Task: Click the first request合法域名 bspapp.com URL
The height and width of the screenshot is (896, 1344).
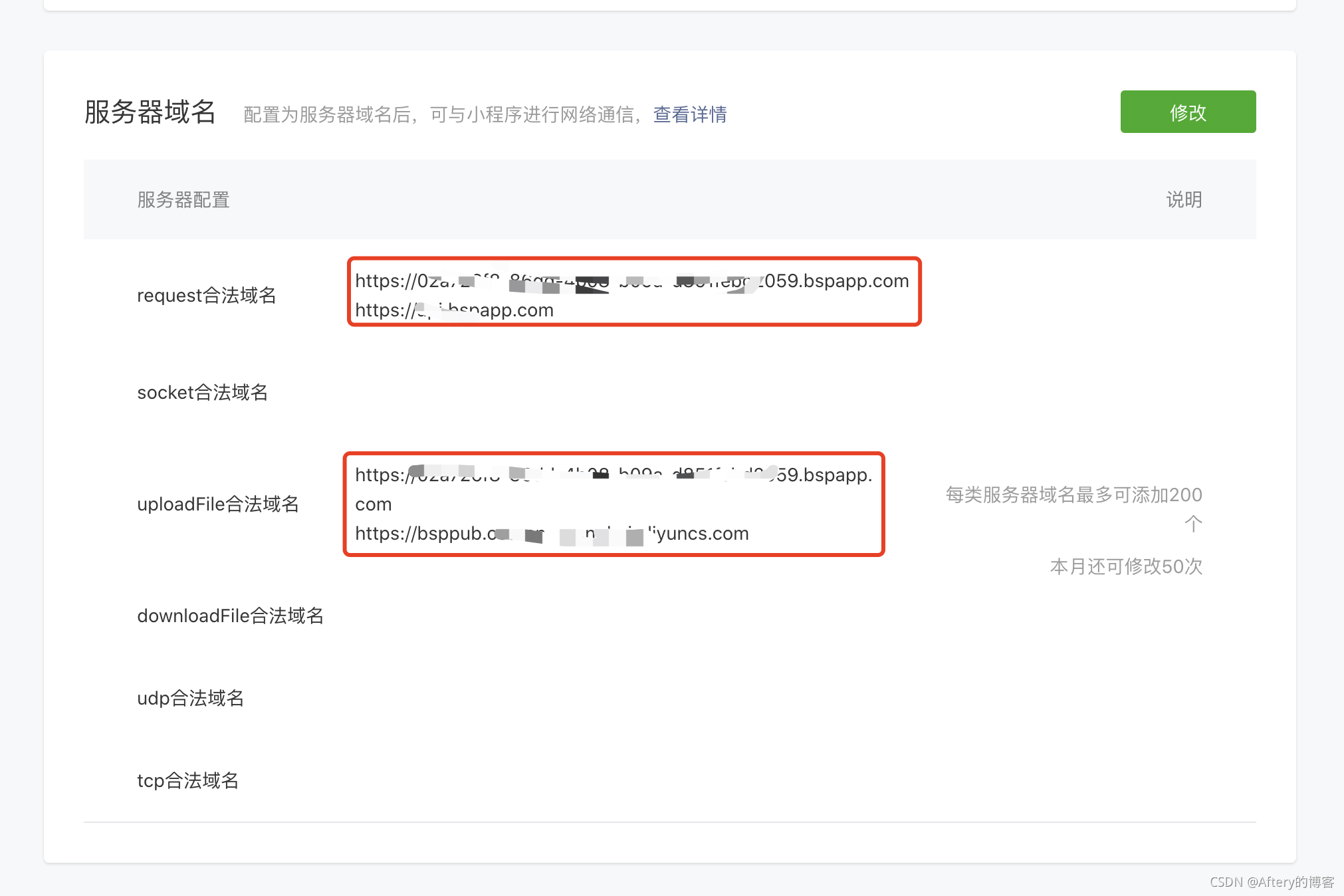Action: coord(631,280)
